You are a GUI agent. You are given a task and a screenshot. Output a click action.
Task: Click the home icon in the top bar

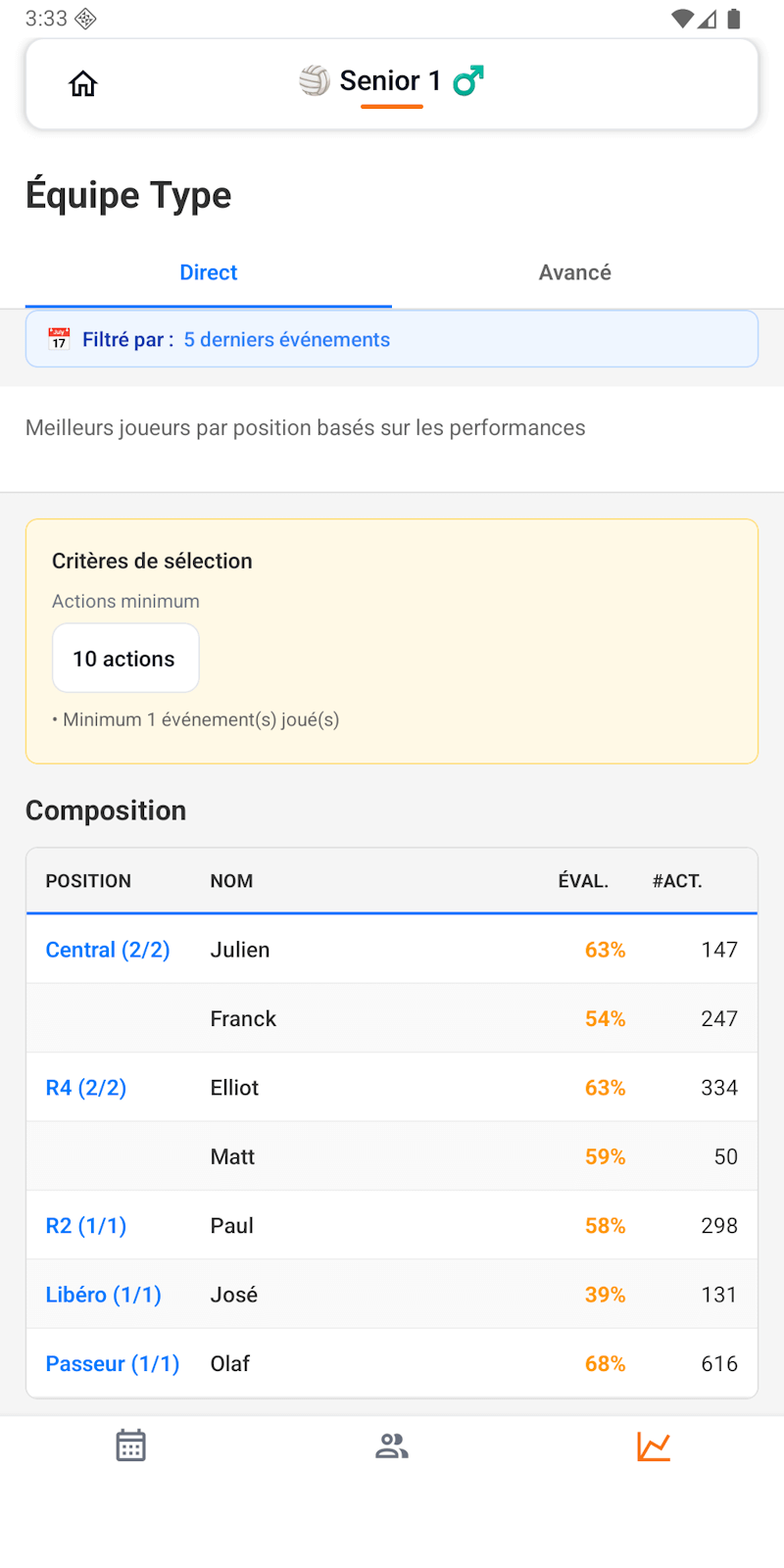83,83
